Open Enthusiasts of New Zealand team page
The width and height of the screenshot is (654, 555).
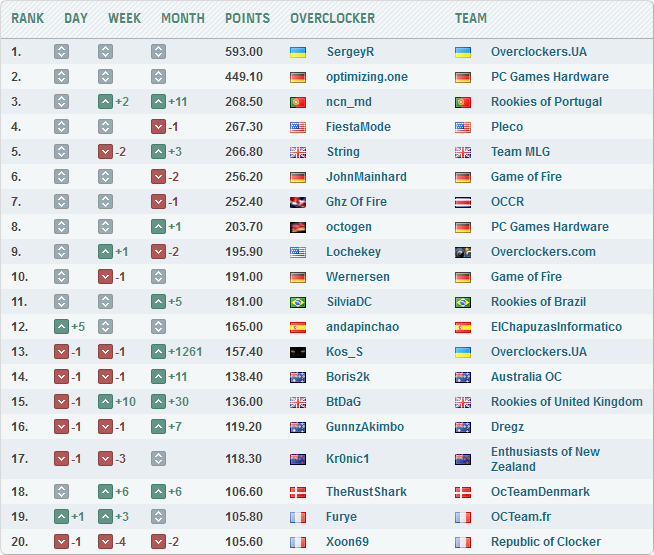pos(546,459)
